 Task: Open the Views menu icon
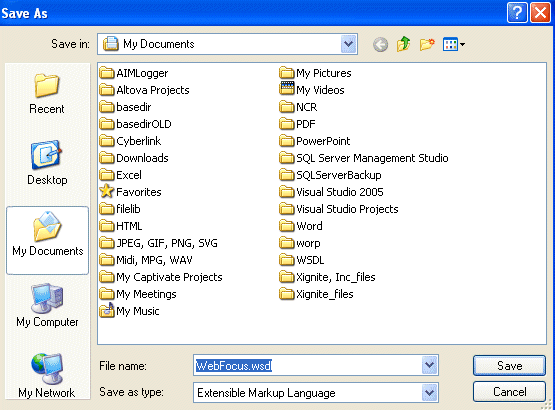(x=454, y=45)
